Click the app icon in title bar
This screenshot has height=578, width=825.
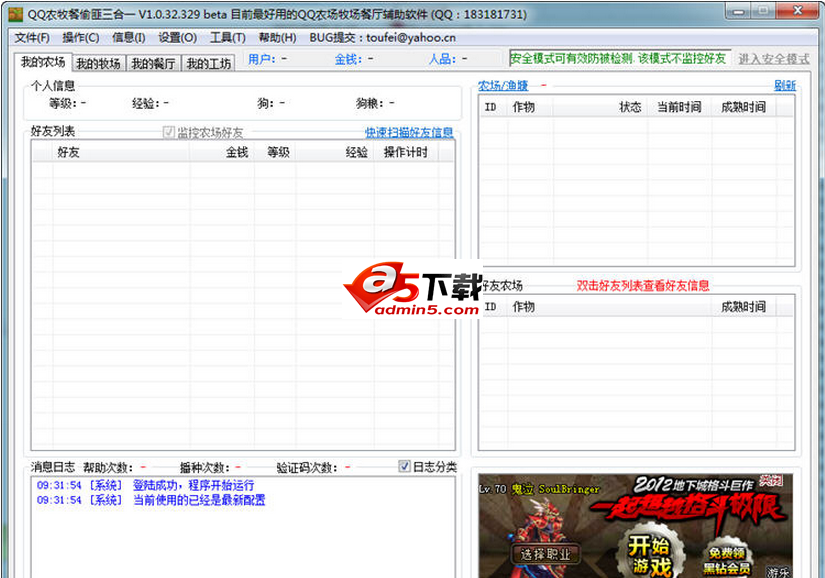pyautogui.click(x=16, y=14)
